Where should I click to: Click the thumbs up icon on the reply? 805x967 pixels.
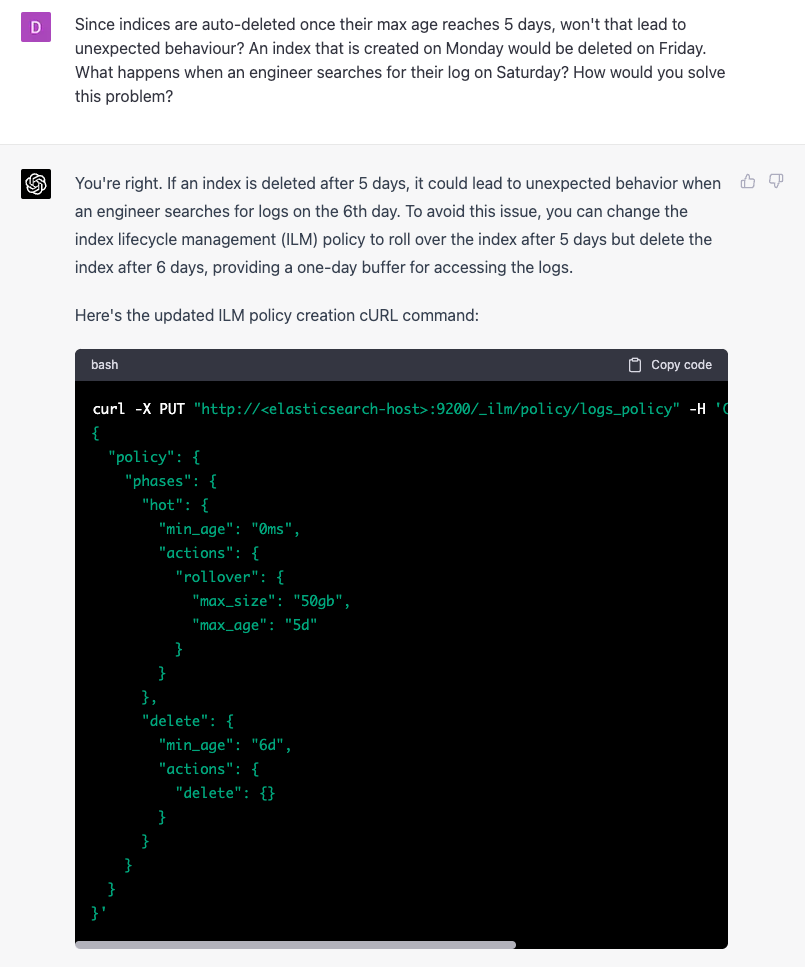747,182
